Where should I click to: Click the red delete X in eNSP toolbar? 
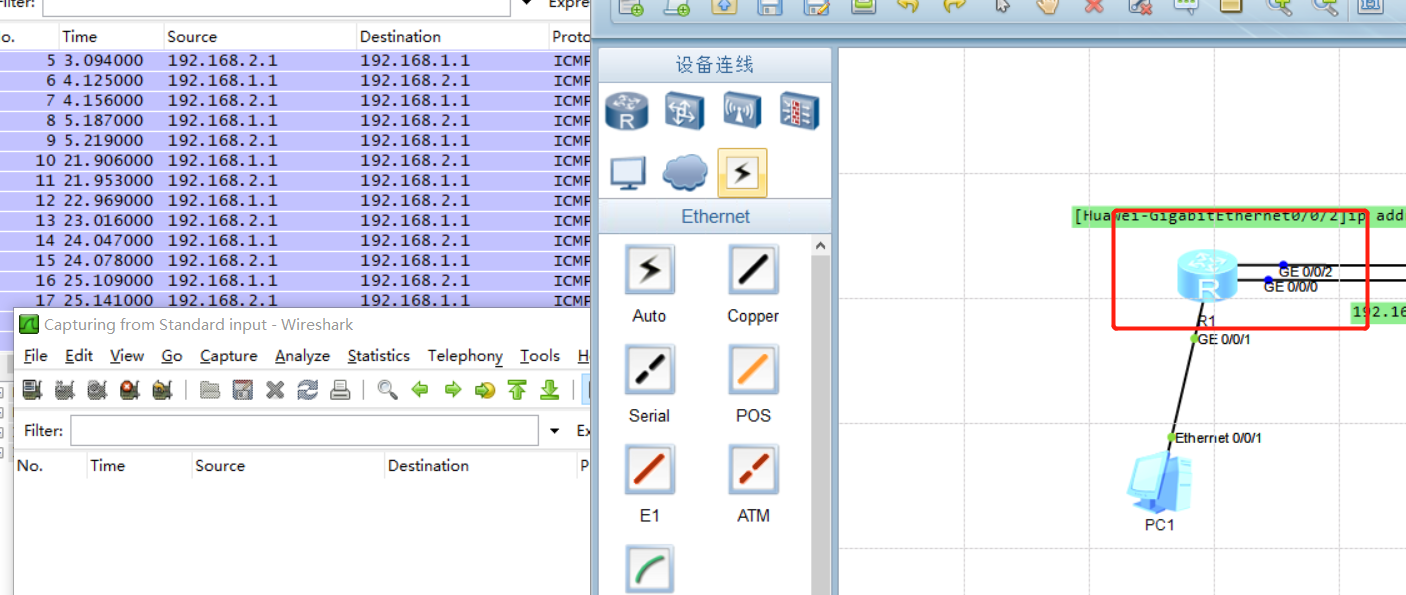(x=1094, y=6)
